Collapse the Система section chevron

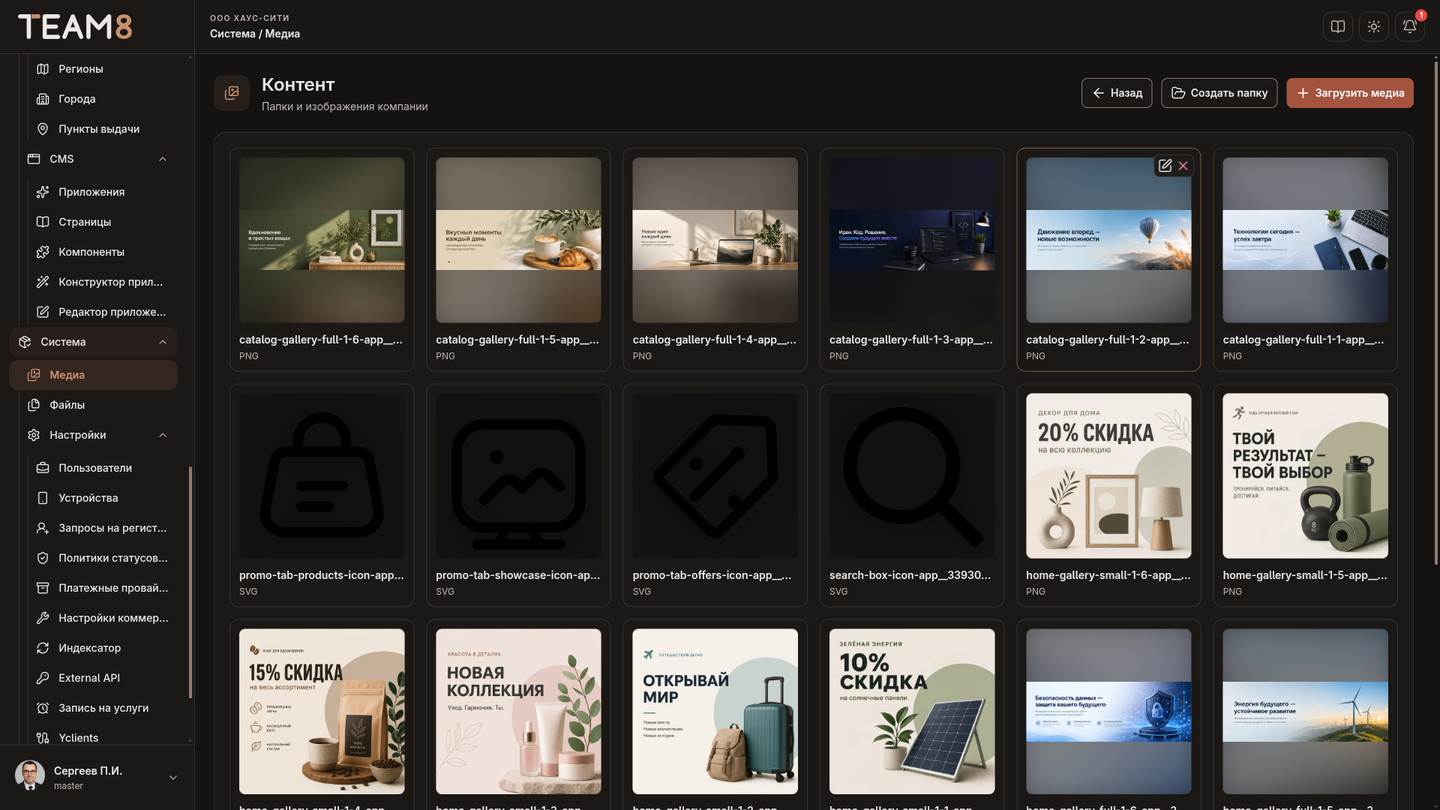[x=162, y=342]
